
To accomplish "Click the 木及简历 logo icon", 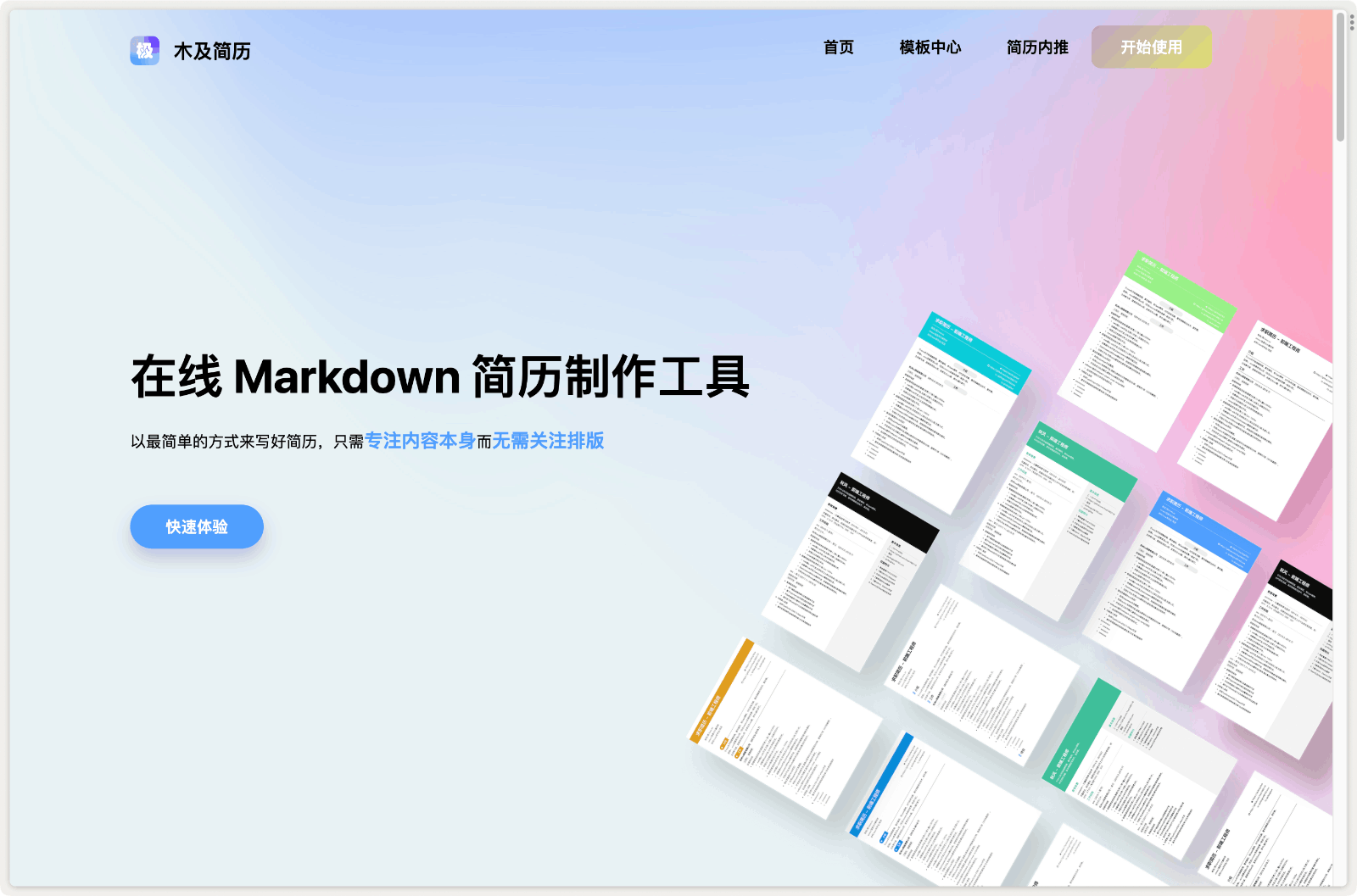I will (144, 51).
